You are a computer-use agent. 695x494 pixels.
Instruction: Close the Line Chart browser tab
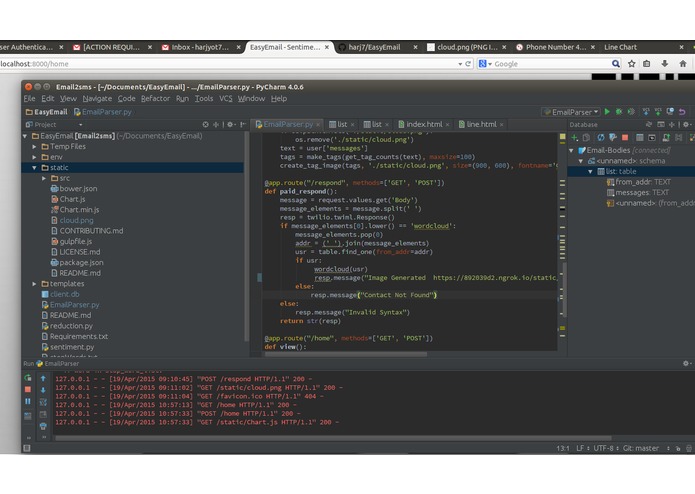pos(681,47)
